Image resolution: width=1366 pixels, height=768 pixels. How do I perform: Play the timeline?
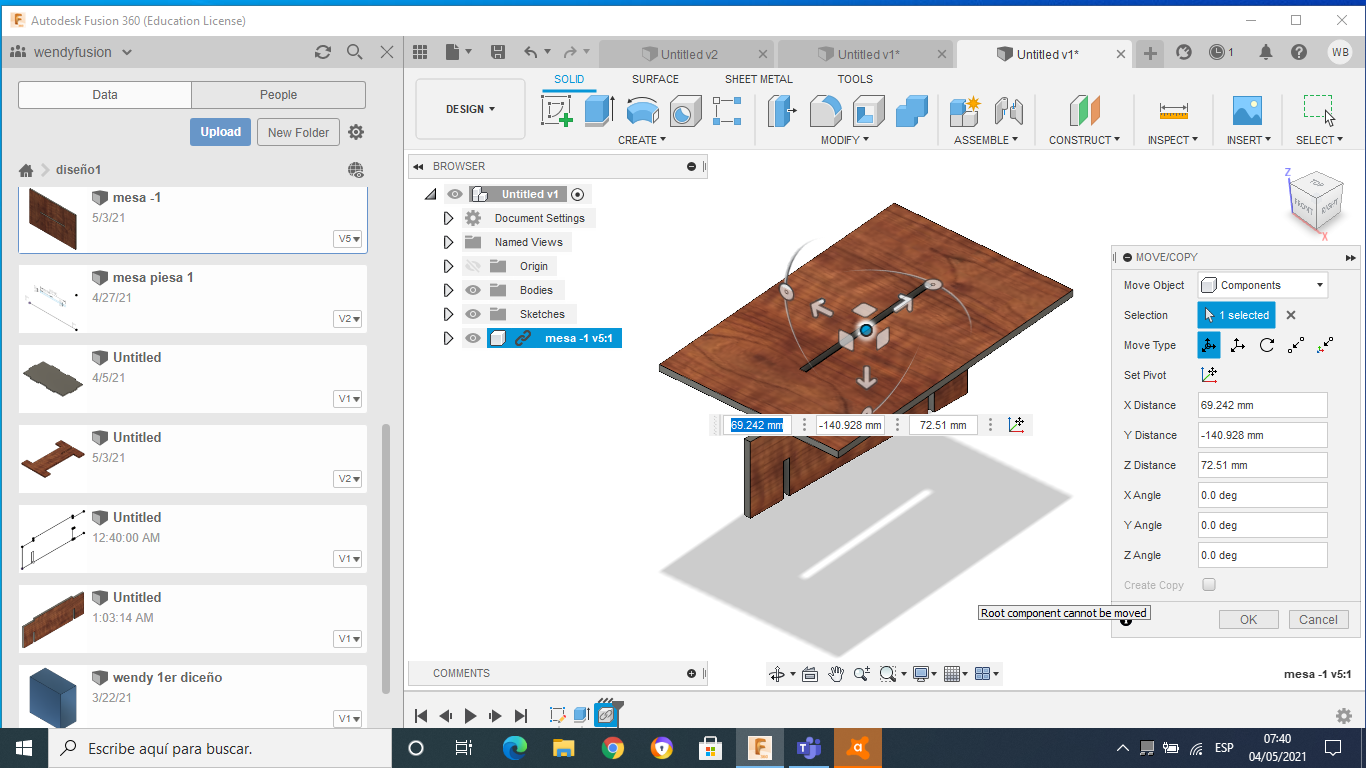[470, 716]
